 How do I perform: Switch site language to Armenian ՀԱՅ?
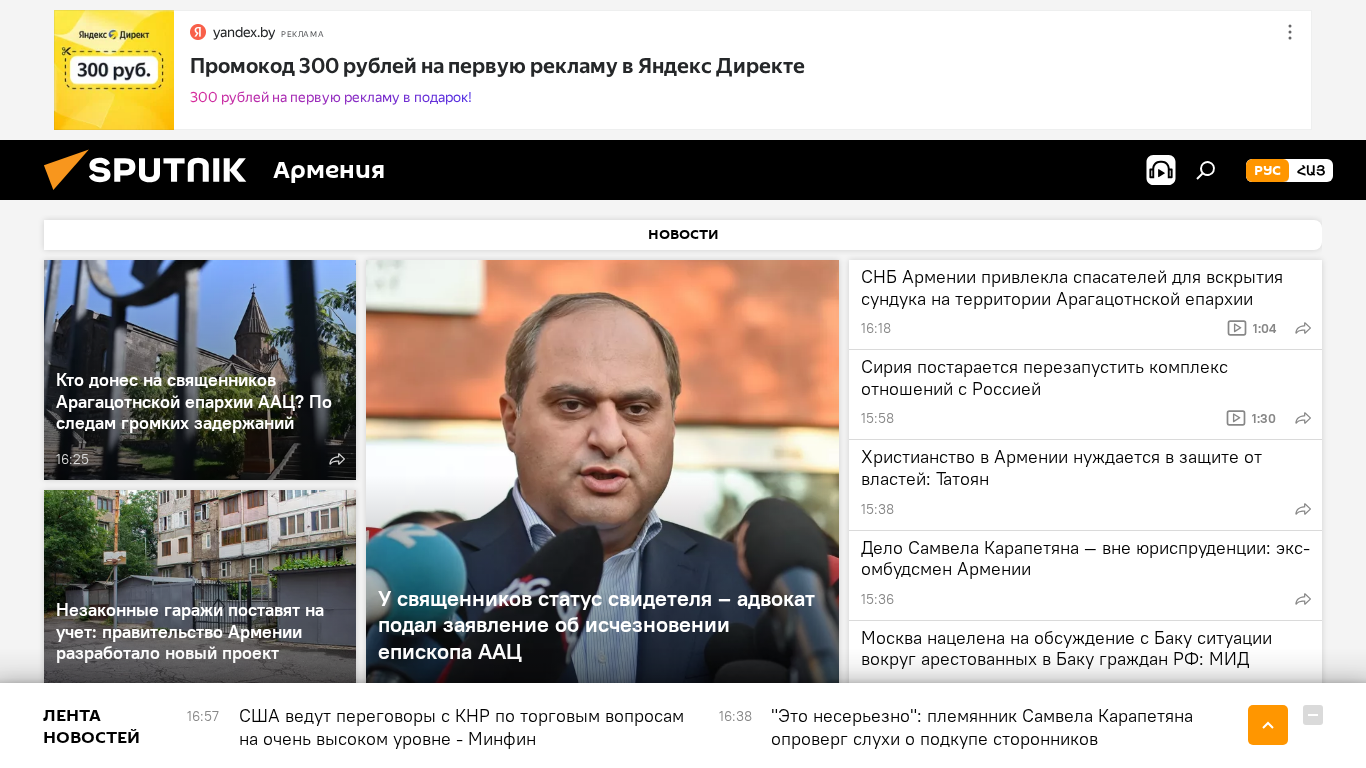tap(1311, 170)
